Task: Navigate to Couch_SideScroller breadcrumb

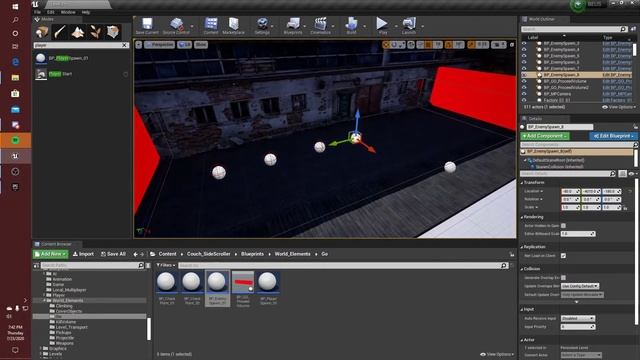Action: click(209, 254)
